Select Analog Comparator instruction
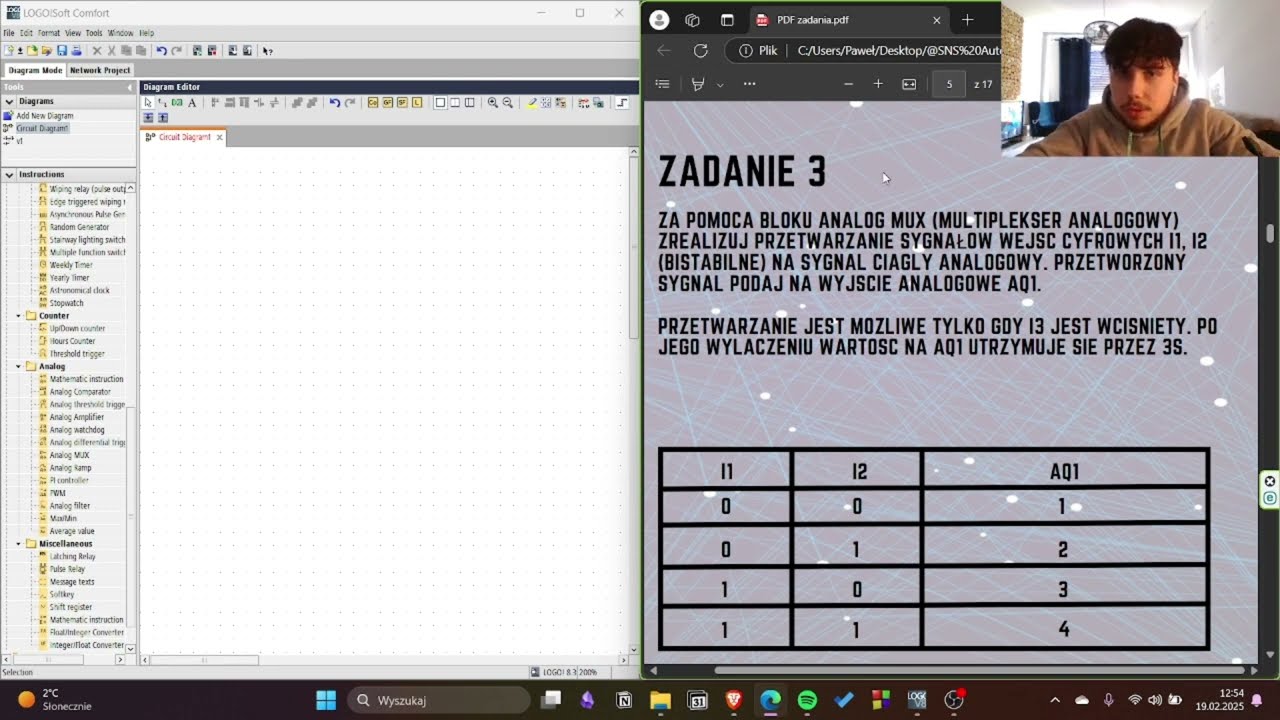1280x720 pixels. click(x=80, y=392)
